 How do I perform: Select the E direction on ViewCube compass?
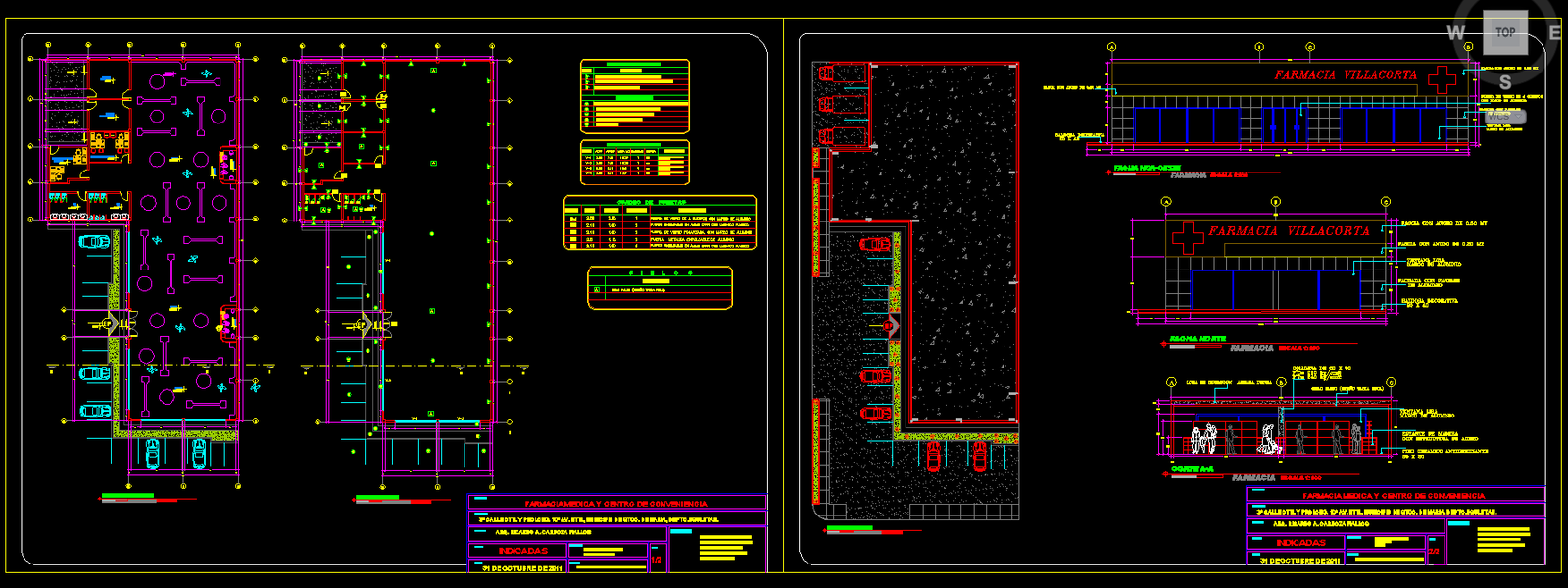click(x=1554, y=33)
